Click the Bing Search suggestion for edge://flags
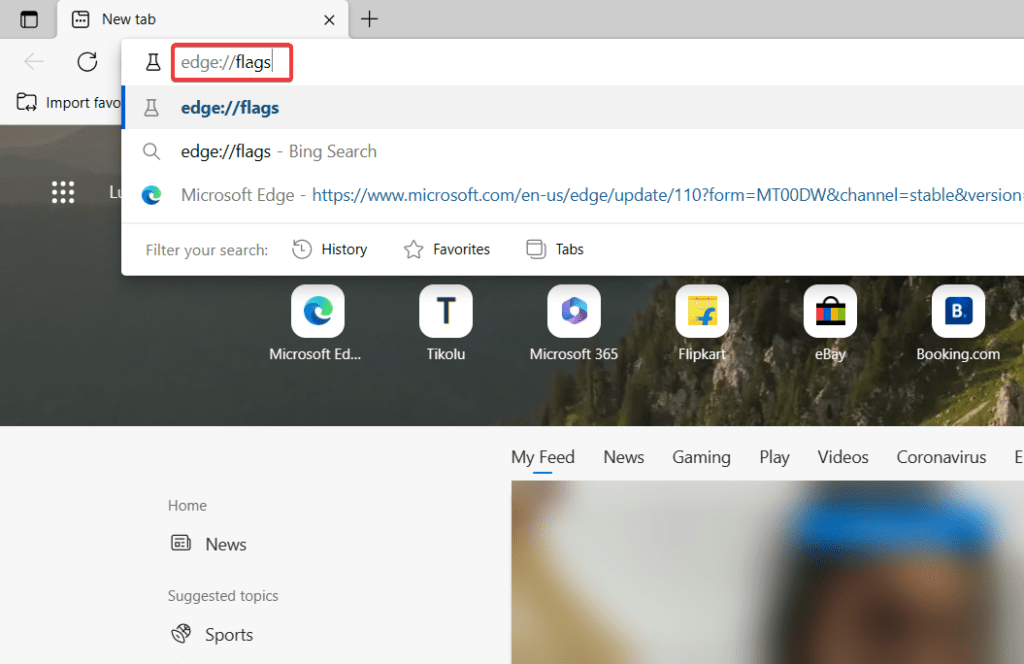1024x664 pixels. click(277, 151)
